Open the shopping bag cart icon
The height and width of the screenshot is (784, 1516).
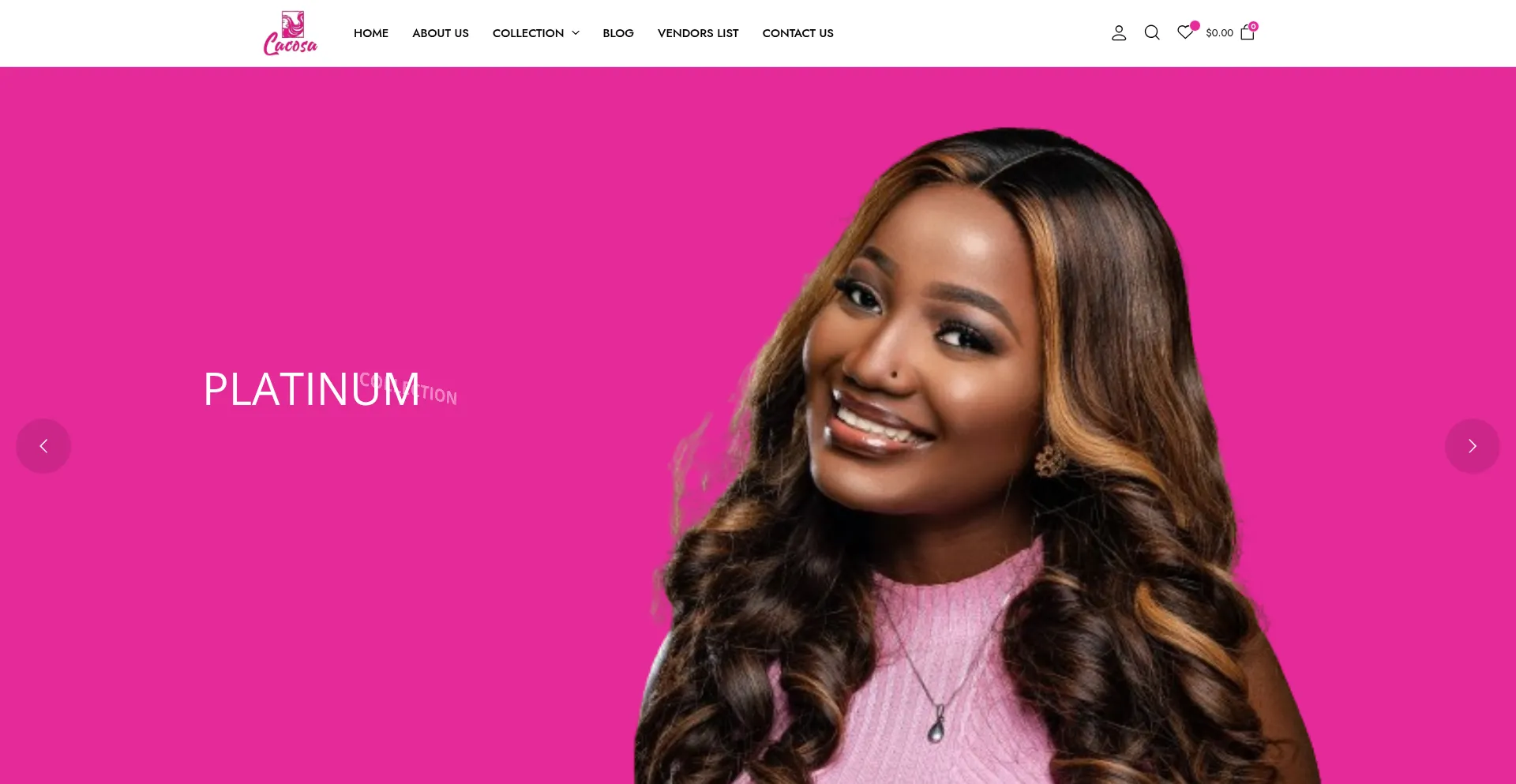[1248, 33]
